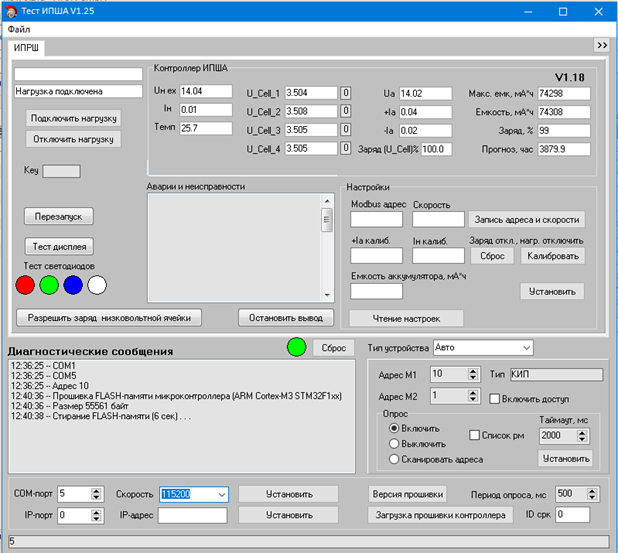Select the Выключить polling radio option

(x=395, y=443)
